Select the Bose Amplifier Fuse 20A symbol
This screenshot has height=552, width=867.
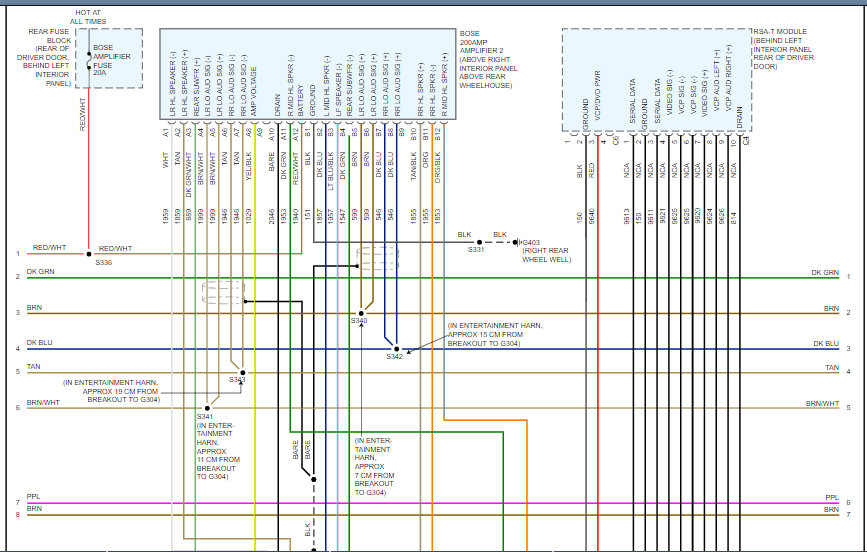88,60
